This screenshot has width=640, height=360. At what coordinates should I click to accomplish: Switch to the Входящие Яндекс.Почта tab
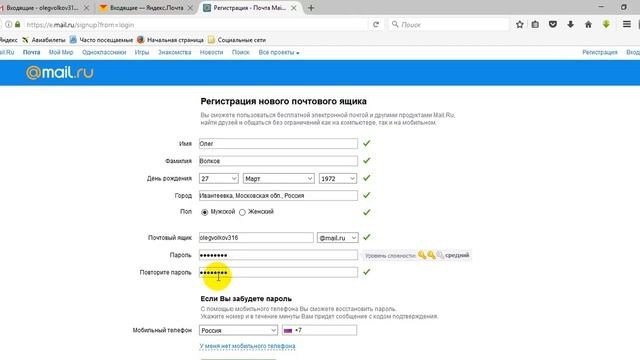146,8
